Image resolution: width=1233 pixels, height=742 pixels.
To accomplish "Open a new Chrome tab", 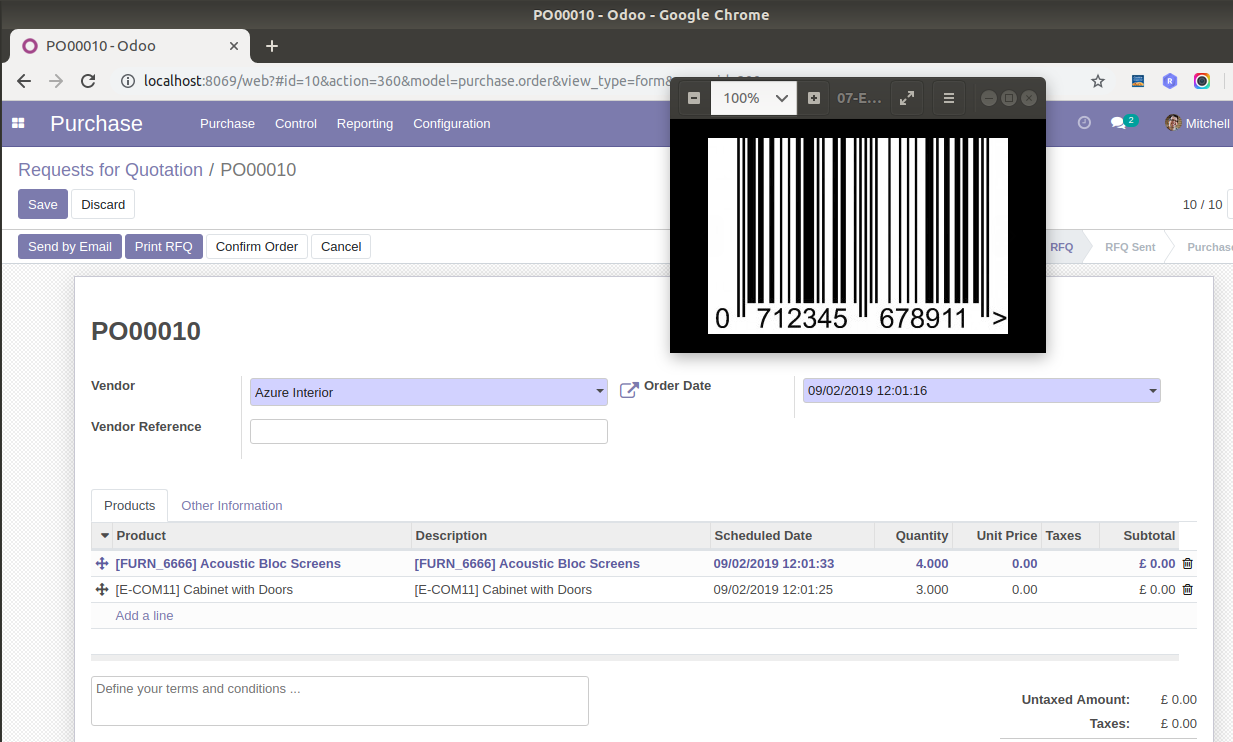I will 272,46.
